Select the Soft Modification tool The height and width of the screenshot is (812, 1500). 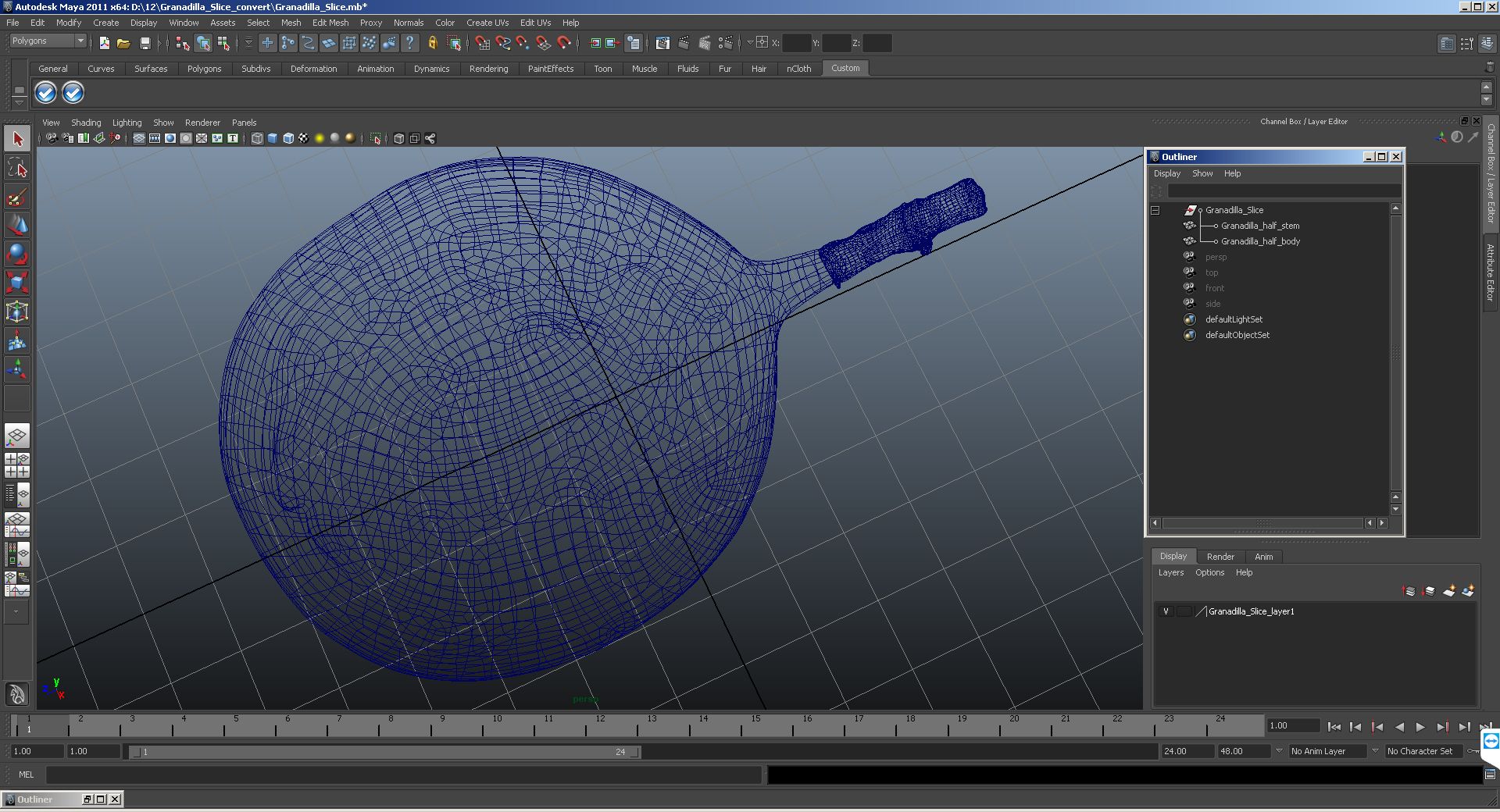click(17, 340)
